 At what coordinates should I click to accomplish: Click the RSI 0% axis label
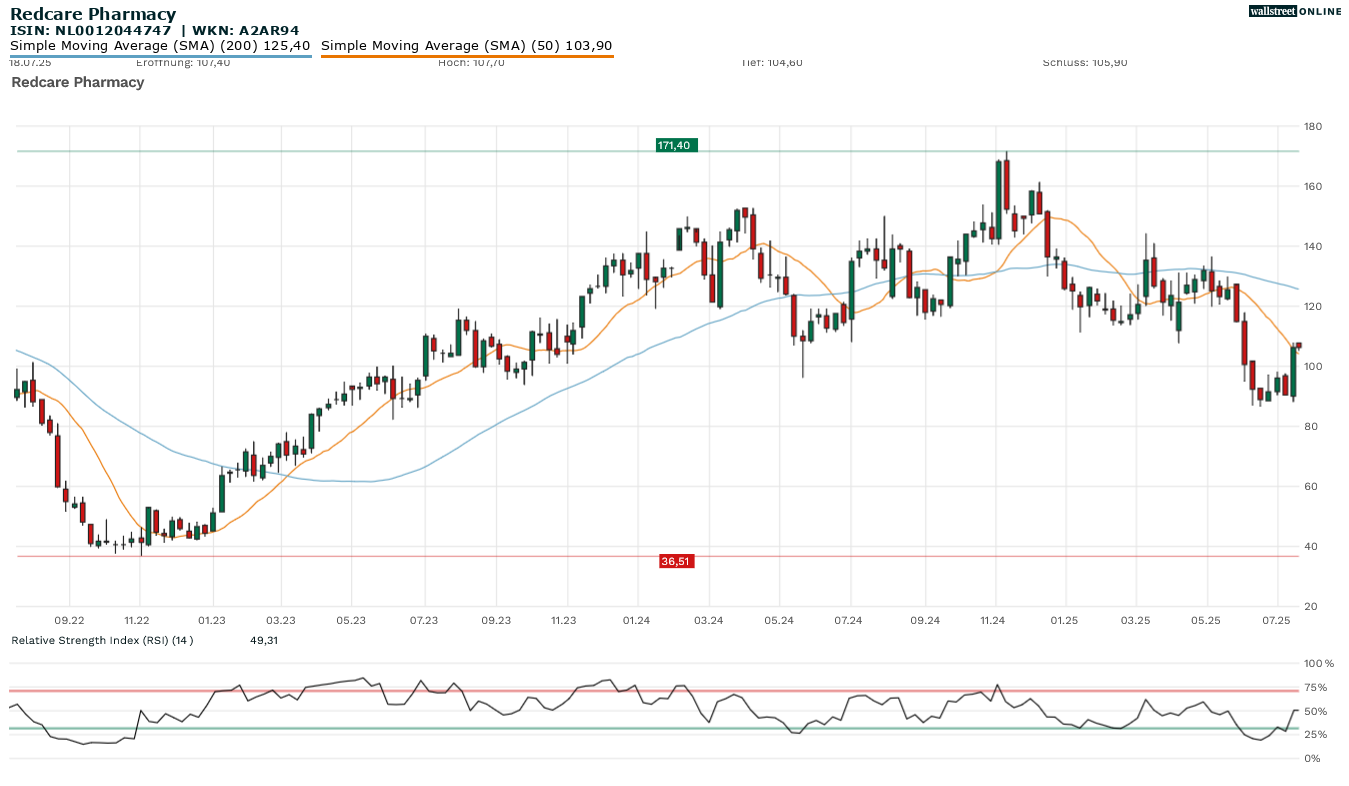coord(1312,759)
